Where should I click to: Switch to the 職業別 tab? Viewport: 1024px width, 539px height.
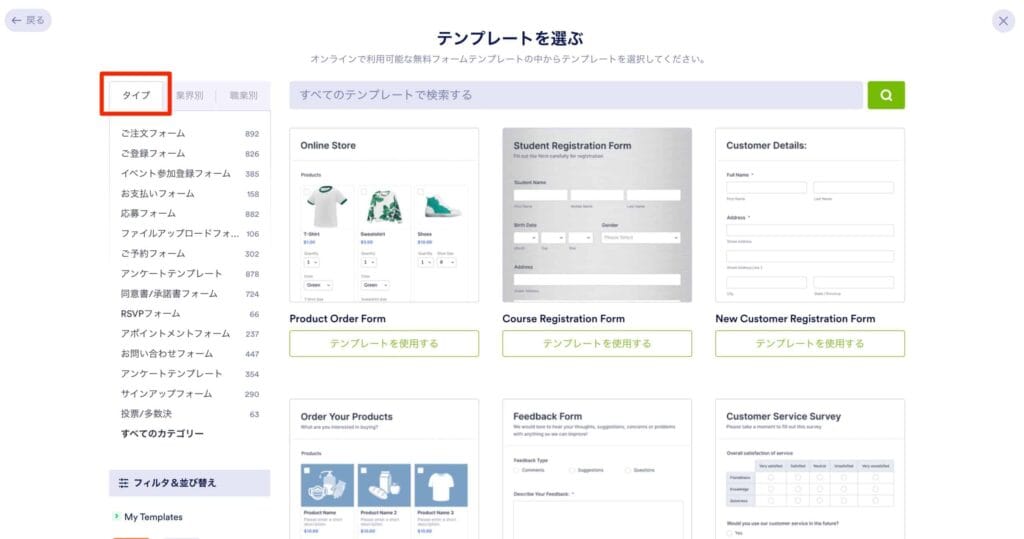coord(244,95)
